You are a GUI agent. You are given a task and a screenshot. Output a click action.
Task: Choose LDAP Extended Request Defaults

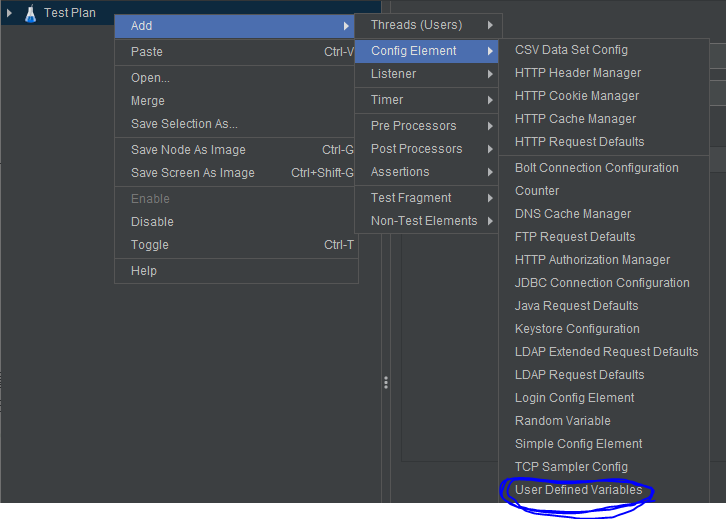click(604, 352)
